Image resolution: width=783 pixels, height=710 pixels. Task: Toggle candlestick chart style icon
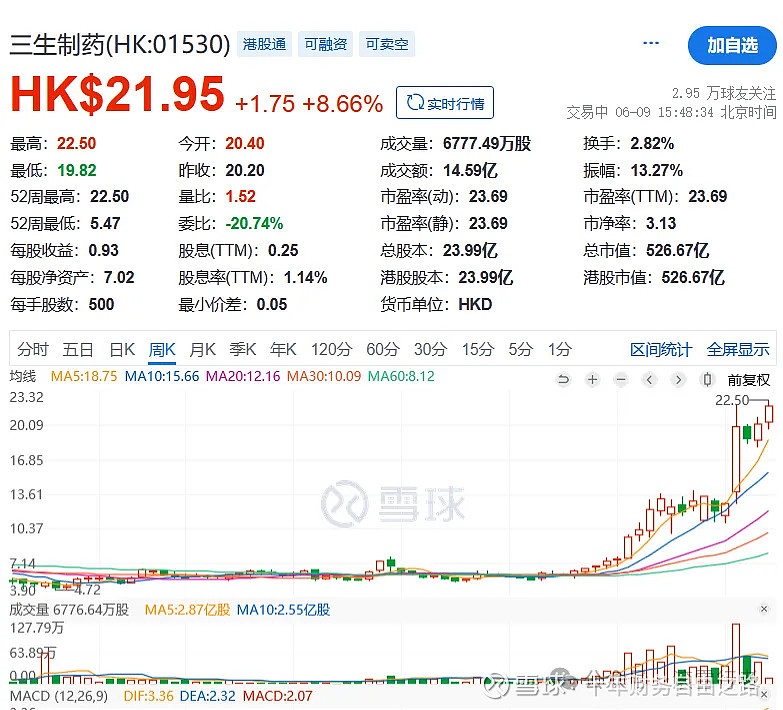tap(707, 380)
